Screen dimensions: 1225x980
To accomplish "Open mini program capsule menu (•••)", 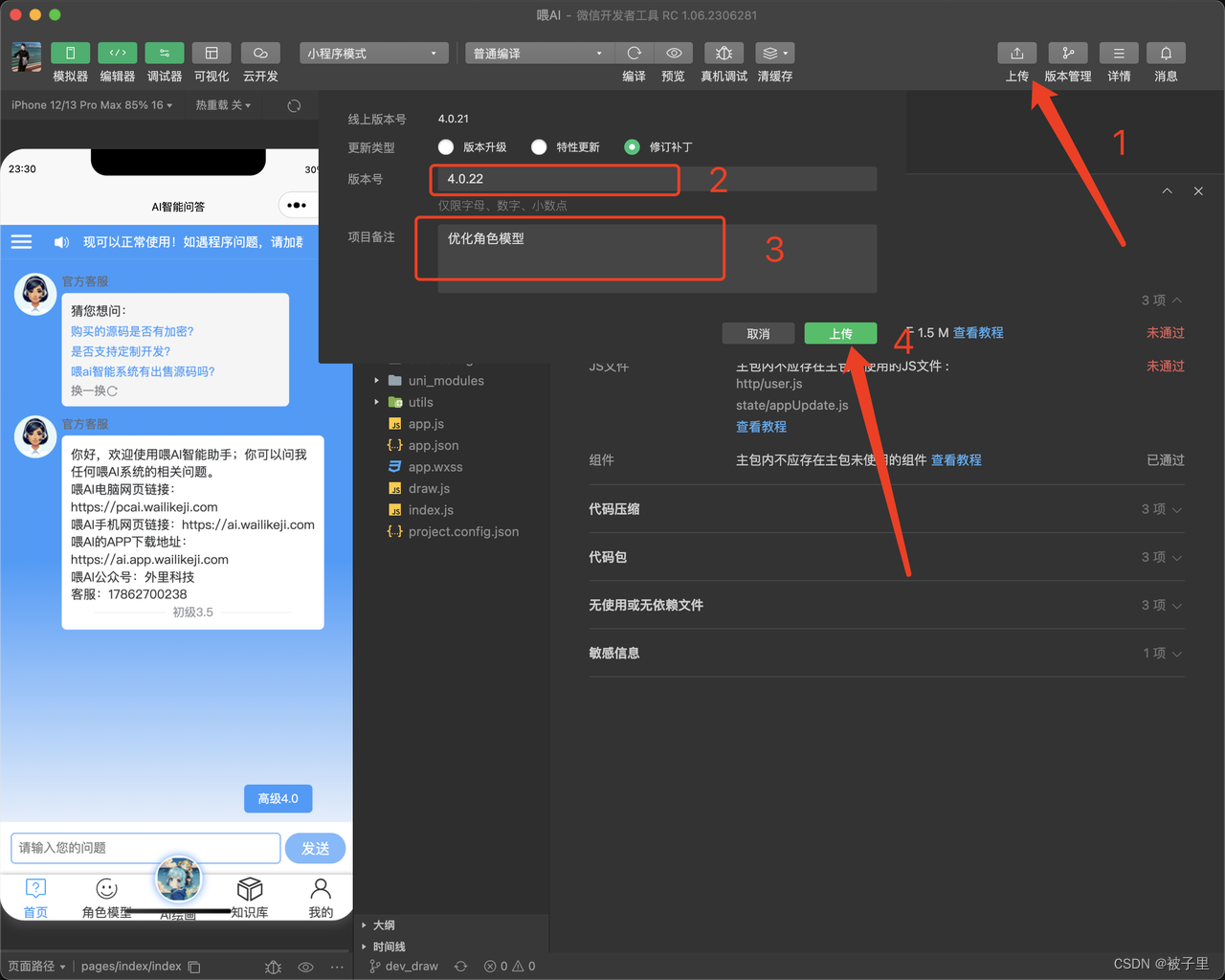I will (x=297, y=205).
